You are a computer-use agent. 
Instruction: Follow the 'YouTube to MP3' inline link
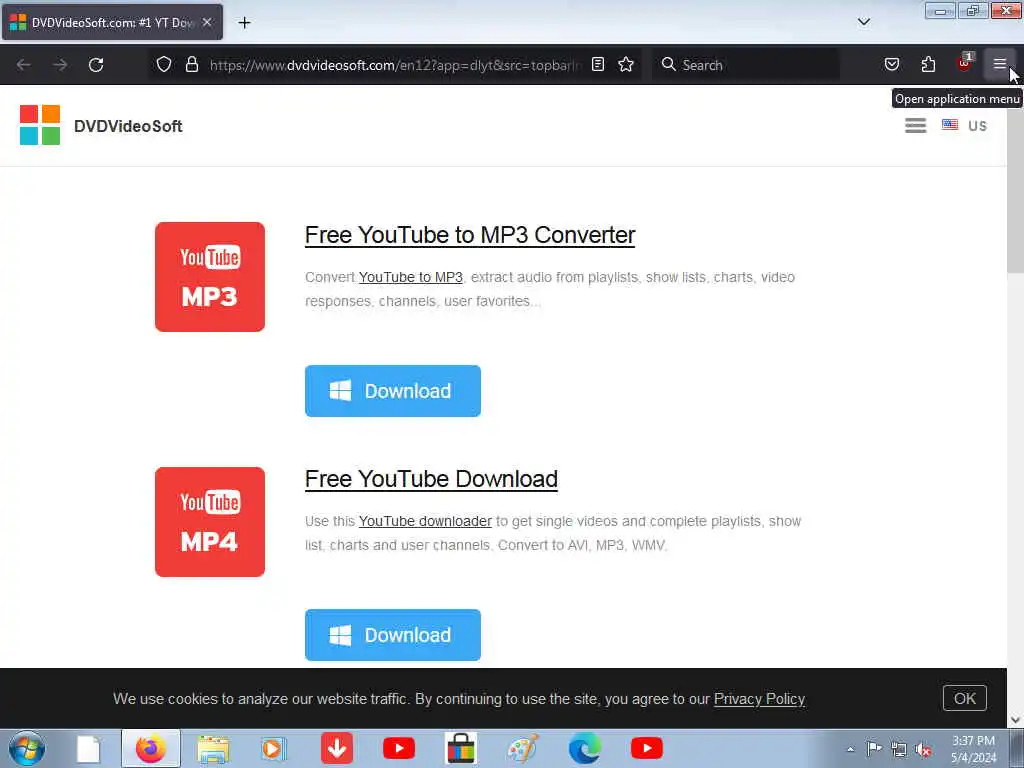tap(411, 277)
